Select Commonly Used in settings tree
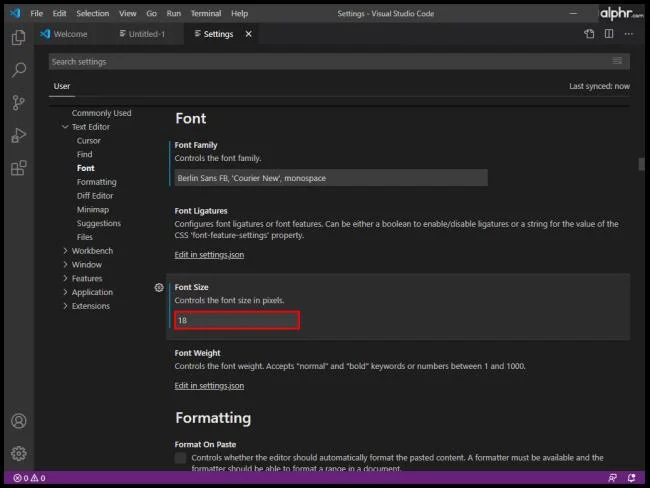650x488 pixels. coord(101,113)
